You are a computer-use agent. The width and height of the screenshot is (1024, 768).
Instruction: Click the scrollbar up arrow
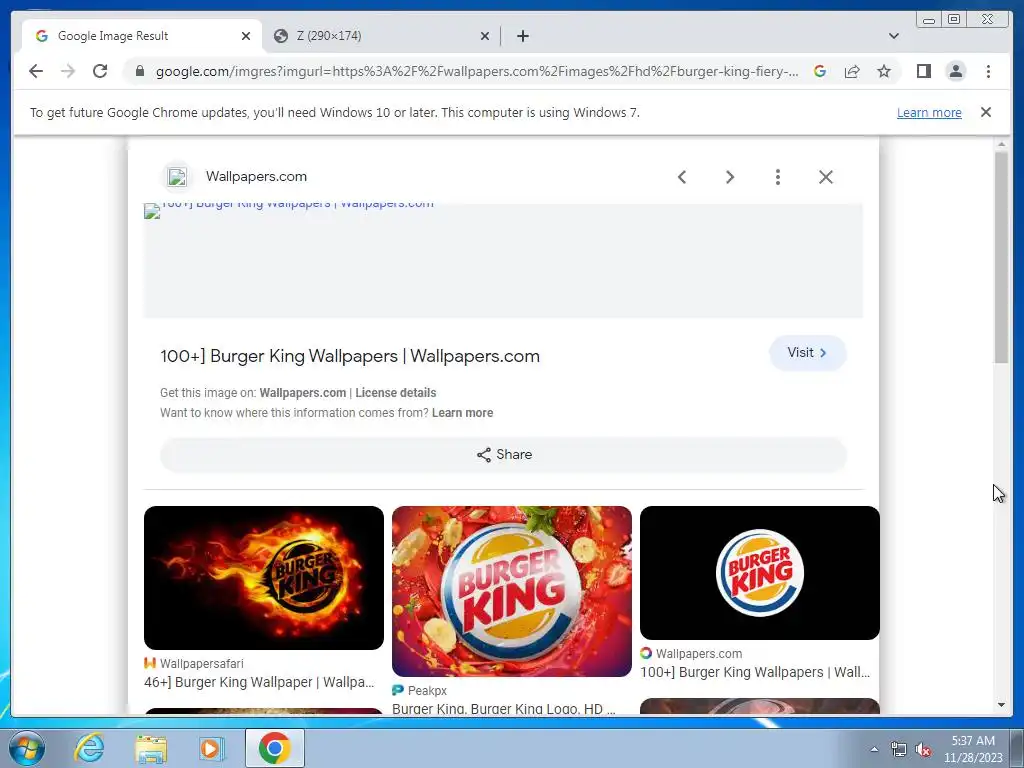1001,144
